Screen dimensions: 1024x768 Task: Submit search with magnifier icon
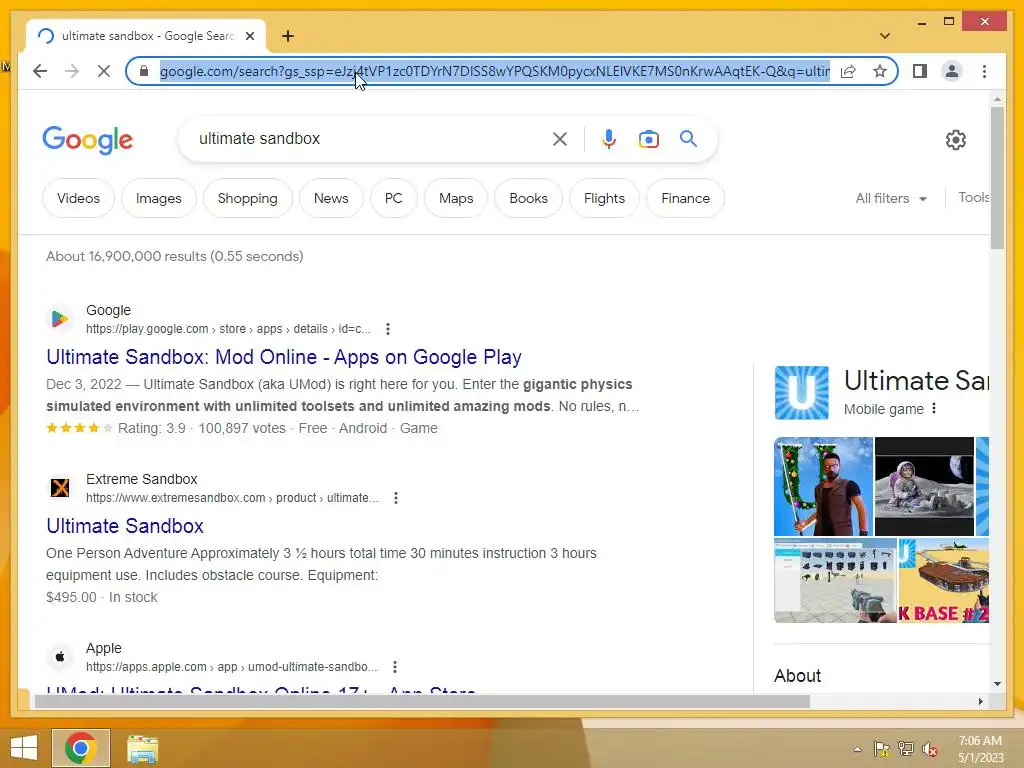click(x=688, y=139)
